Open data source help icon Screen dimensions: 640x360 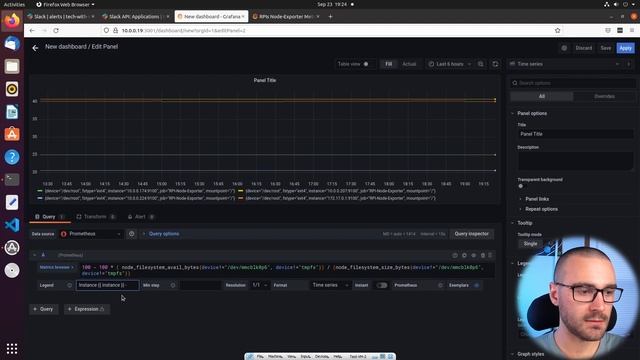(x=131, y=234)
